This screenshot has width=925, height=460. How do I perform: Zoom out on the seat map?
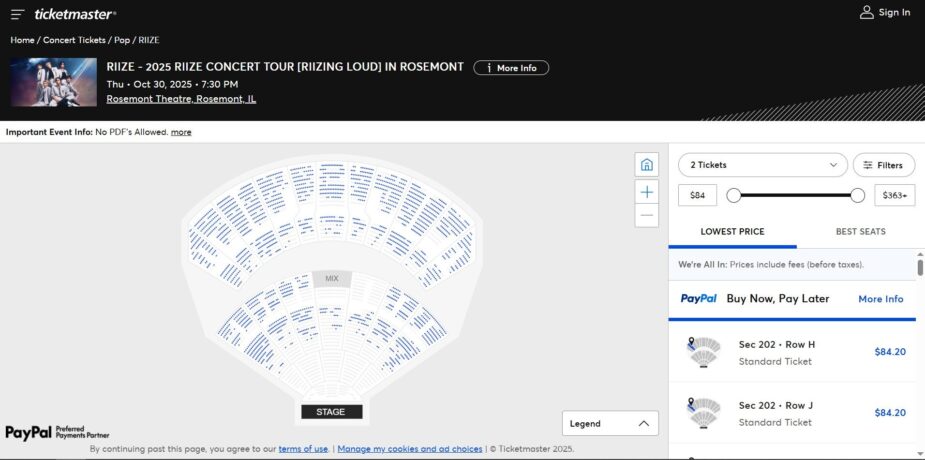[647, 216]
